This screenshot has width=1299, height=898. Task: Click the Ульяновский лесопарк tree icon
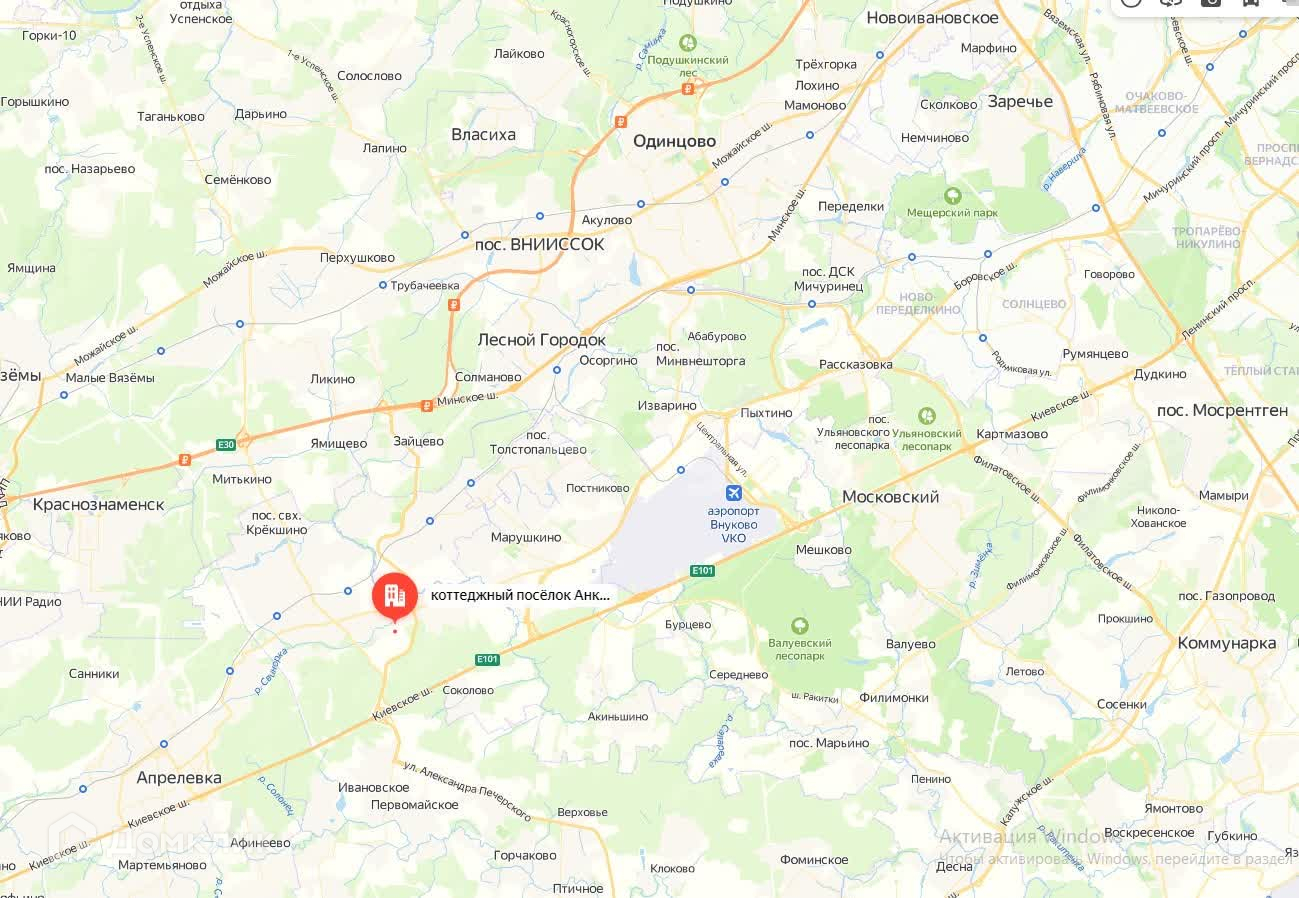pos(927,415)
